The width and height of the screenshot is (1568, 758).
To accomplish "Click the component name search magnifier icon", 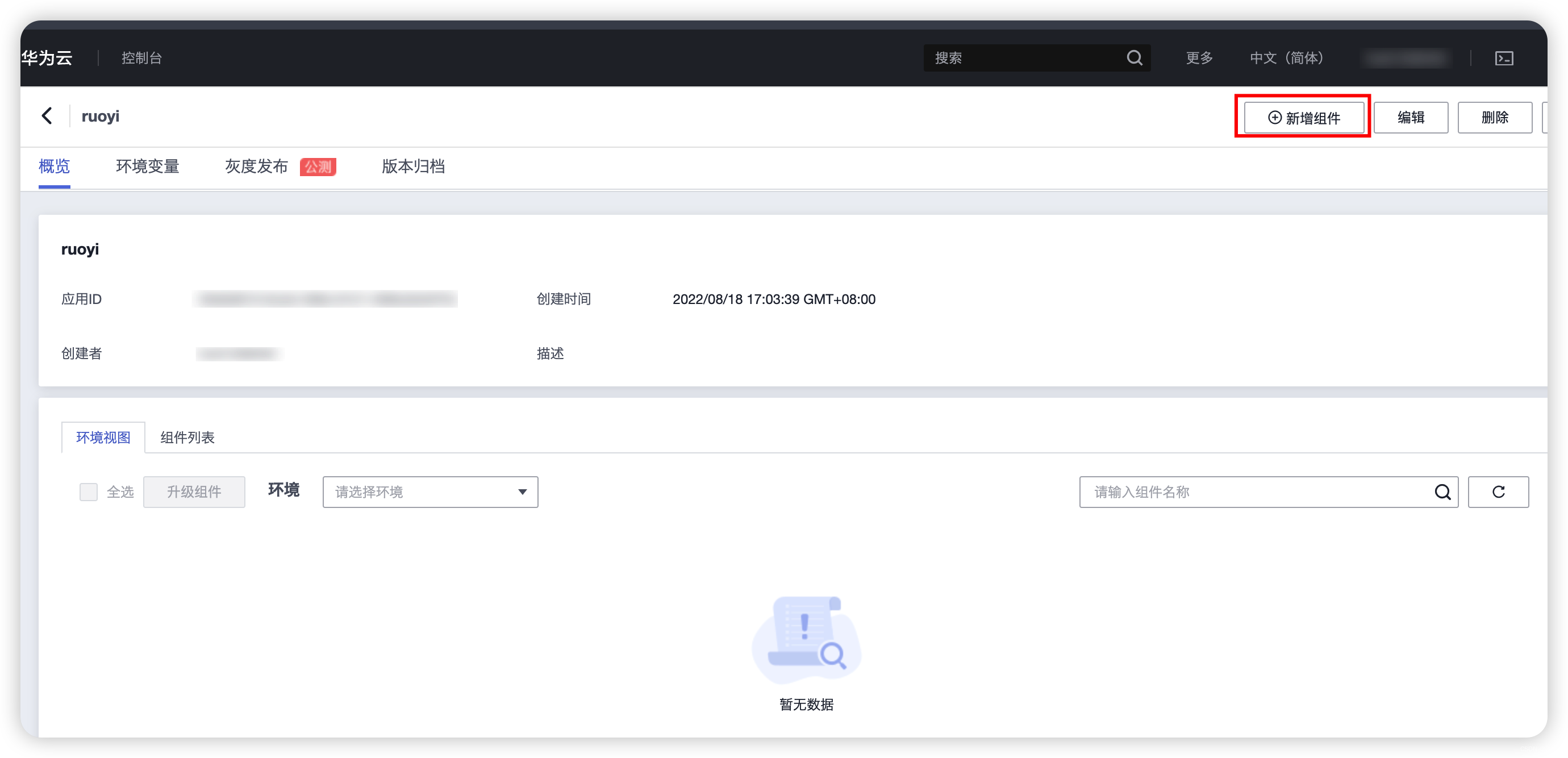I will point(1442,492).
